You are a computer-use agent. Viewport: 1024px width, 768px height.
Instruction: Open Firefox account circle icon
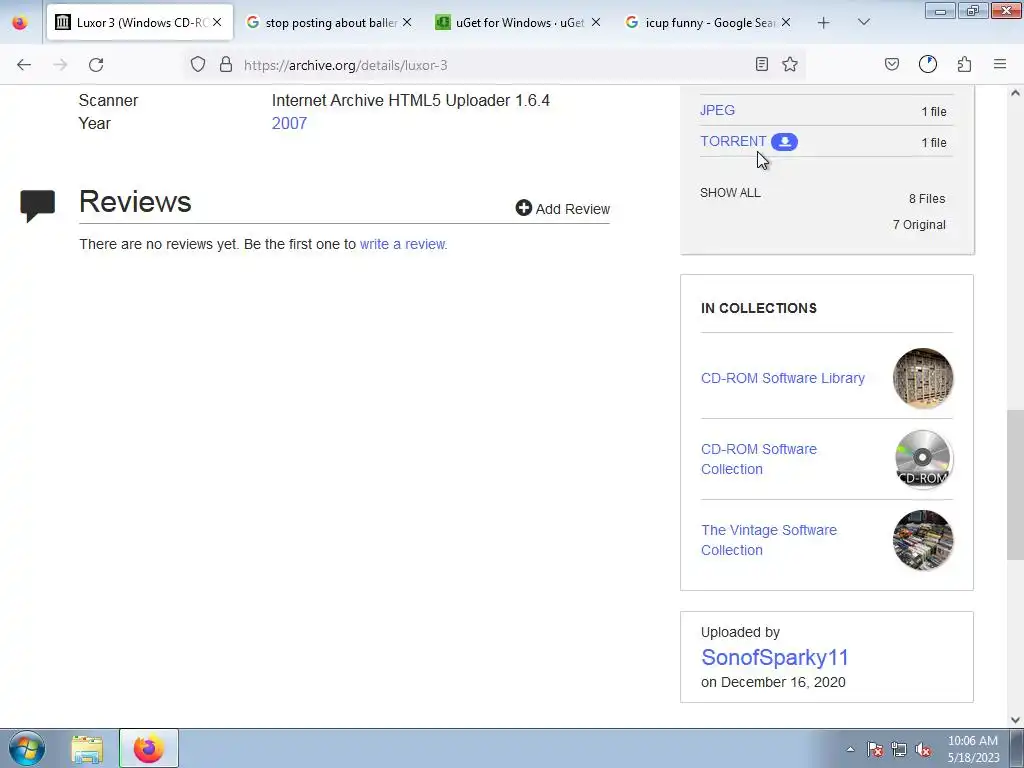click(x=928, y=64)
